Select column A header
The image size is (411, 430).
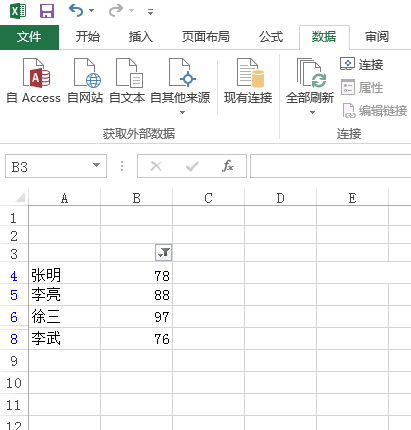tap(65, 198)
